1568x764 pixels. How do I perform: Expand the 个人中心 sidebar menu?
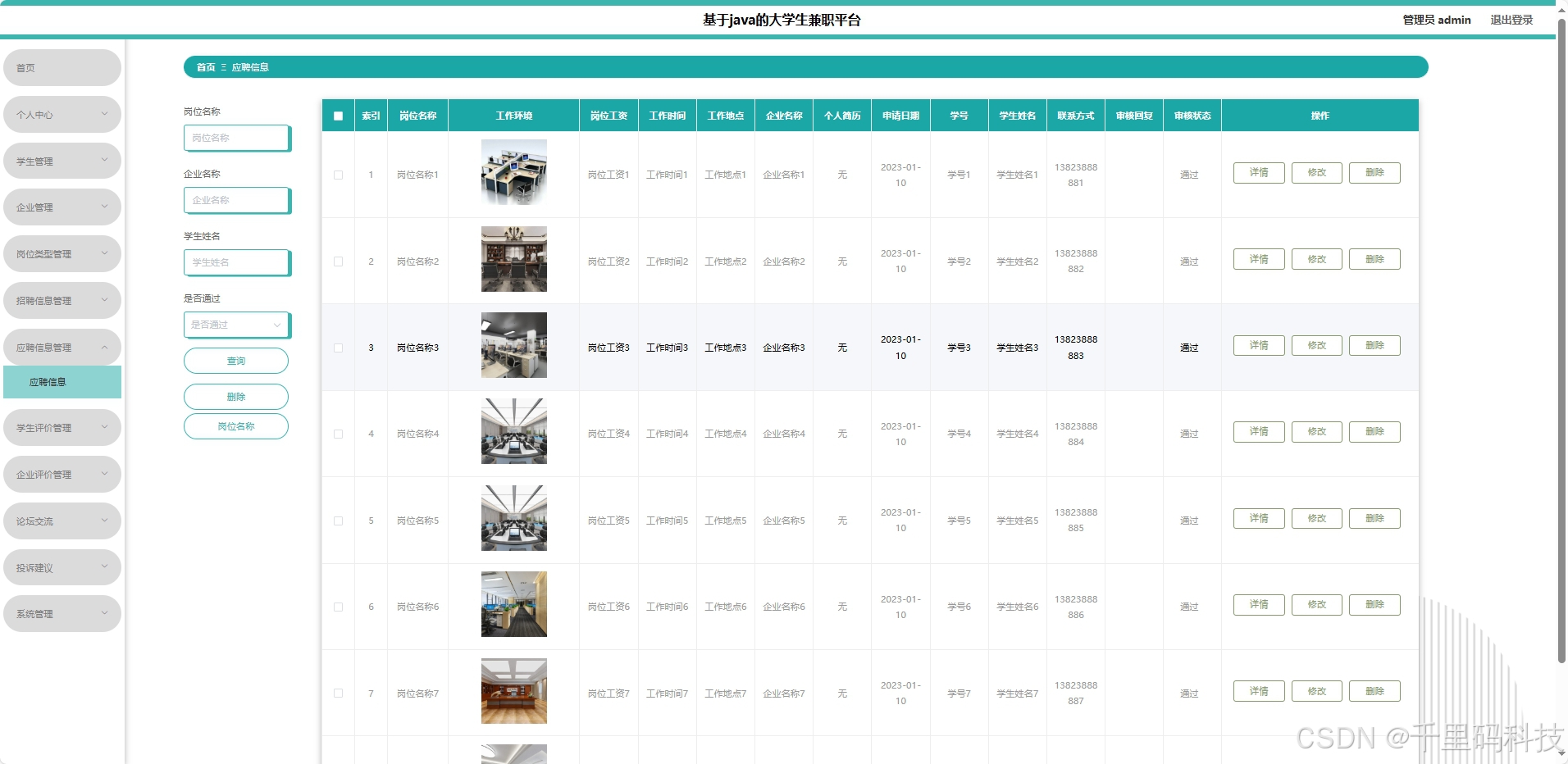[x=62, y=115]
